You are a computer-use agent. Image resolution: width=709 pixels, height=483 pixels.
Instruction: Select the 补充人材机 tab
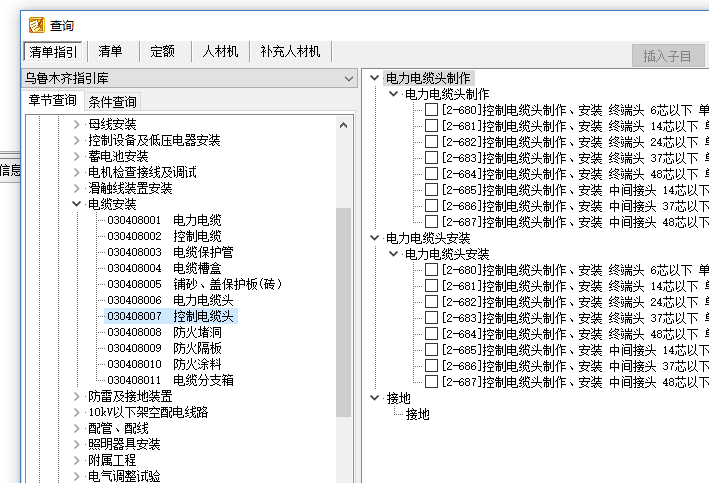coord(290,52)
